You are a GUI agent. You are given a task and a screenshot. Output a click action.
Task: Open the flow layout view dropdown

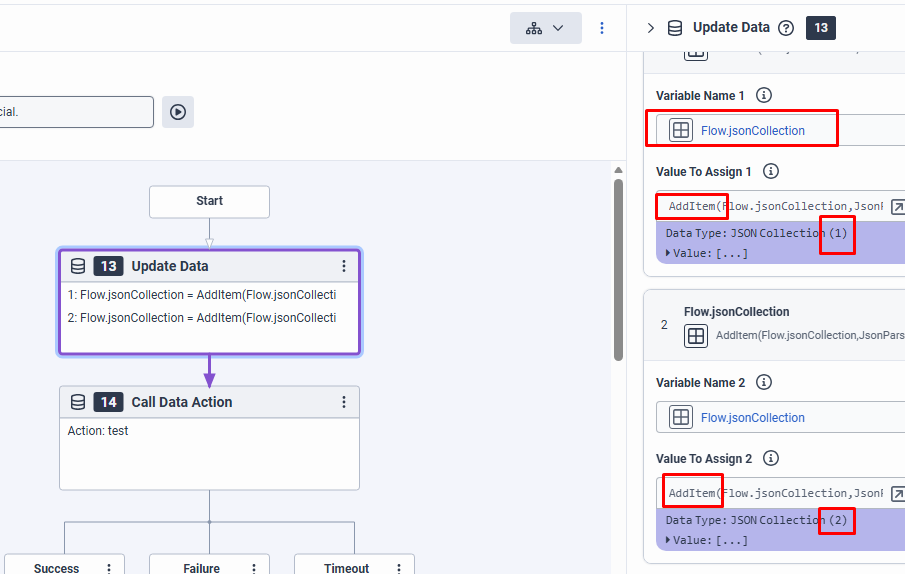(x=545, y=28)
